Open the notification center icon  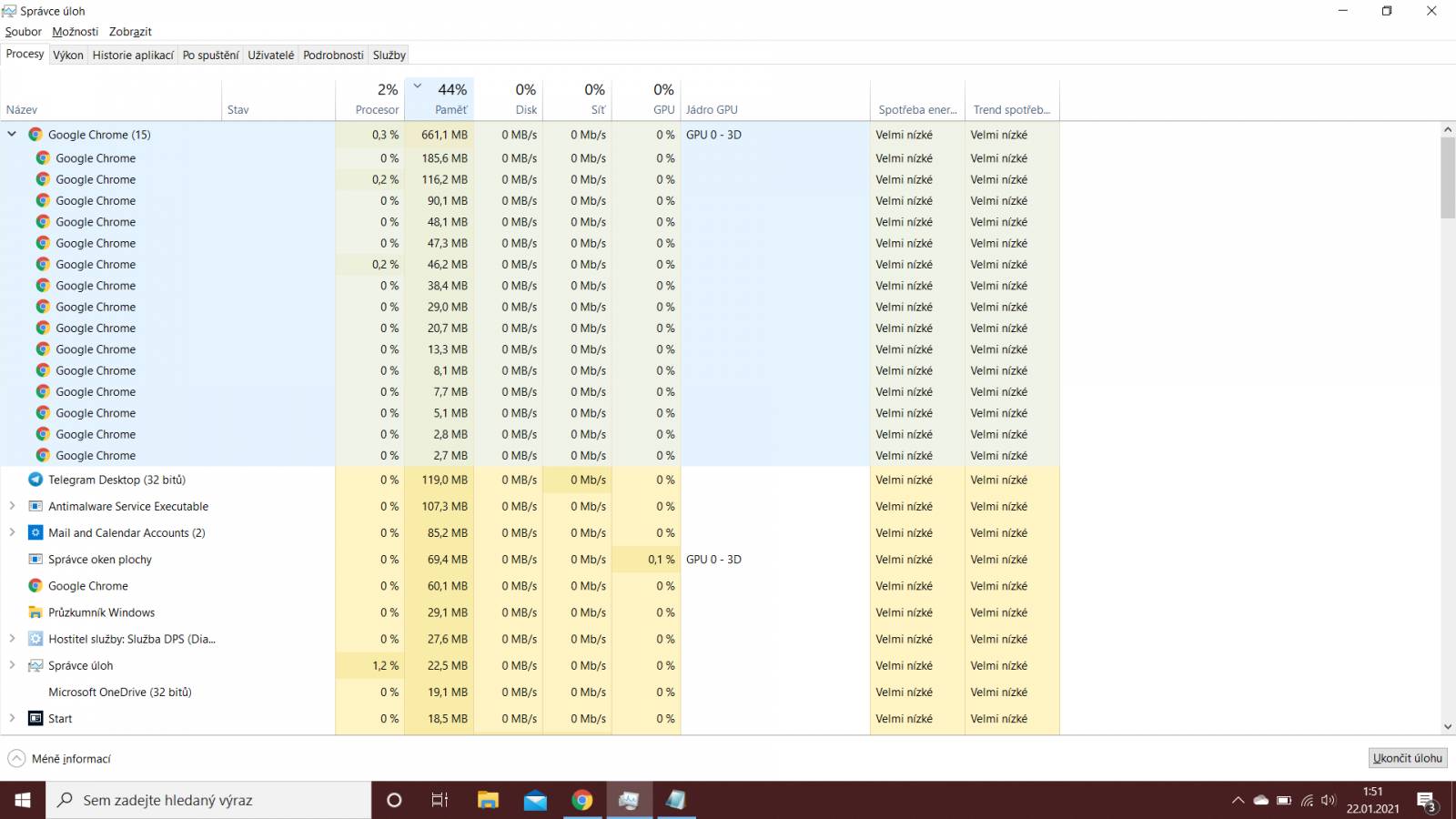click(1426, 801)
